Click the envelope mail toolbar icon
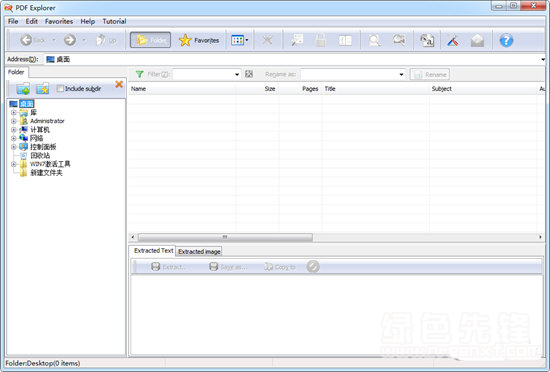The image size is (550, 372). click(477, 40)
